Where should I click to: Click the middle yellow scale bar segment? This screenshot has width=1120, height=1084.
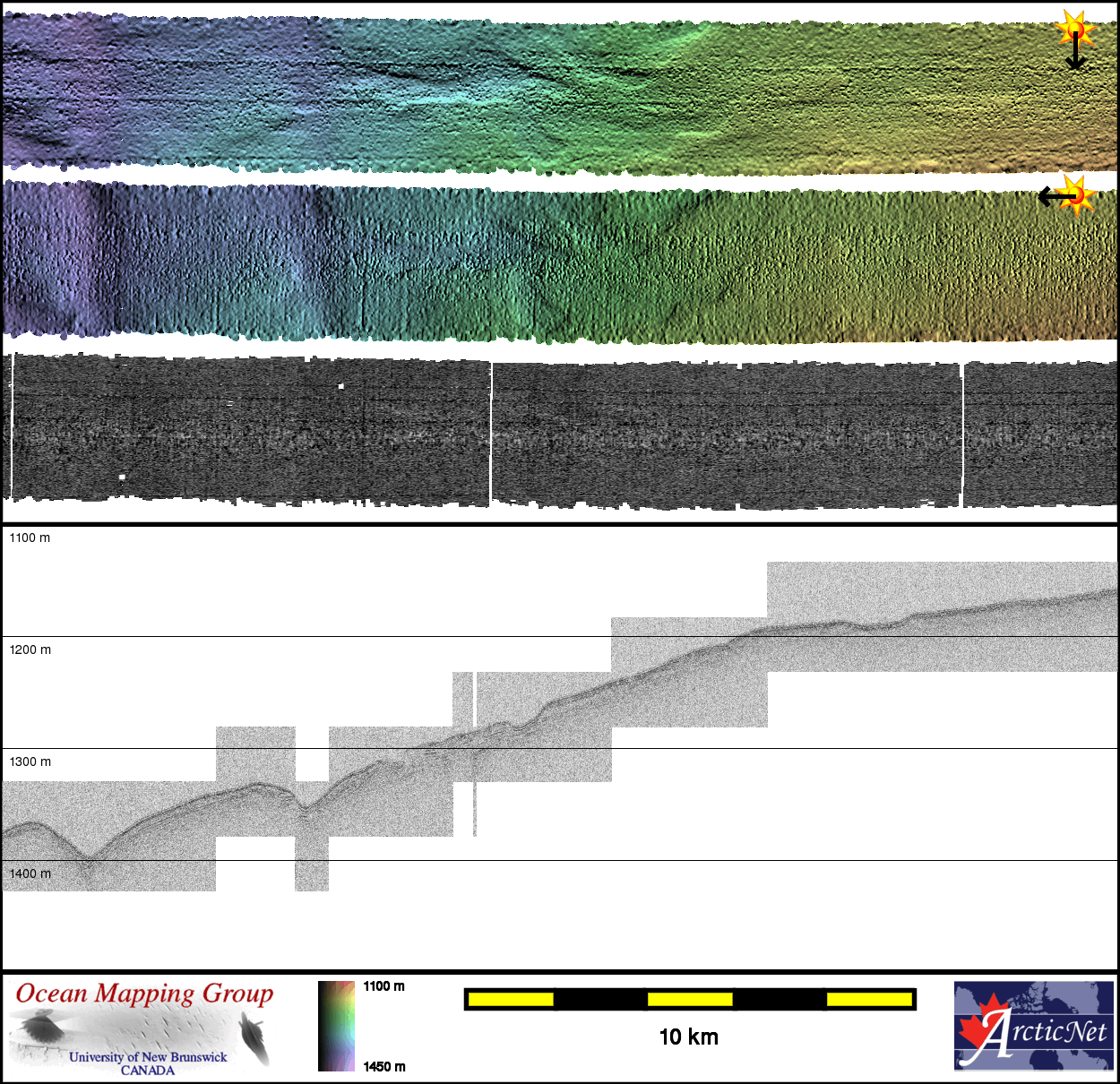690,999
